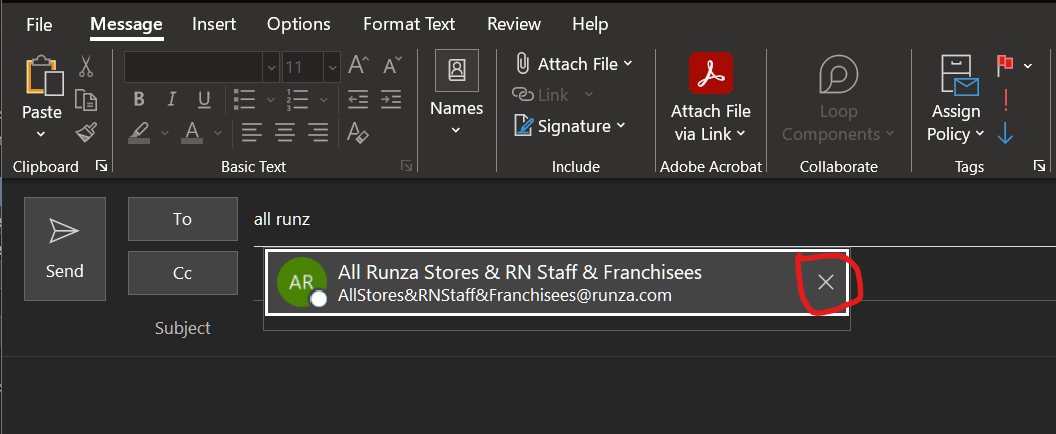1056x434 pixels.
Task: Open the font size dropdown
Action: click(333, 67)
